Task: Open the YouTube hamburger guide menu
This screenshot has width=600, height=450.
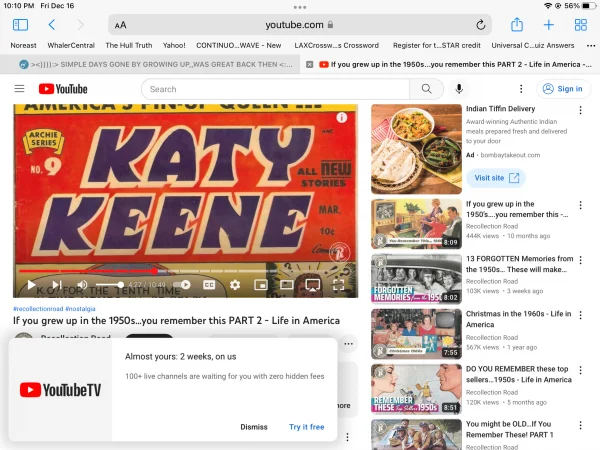Action: [19, 89]
